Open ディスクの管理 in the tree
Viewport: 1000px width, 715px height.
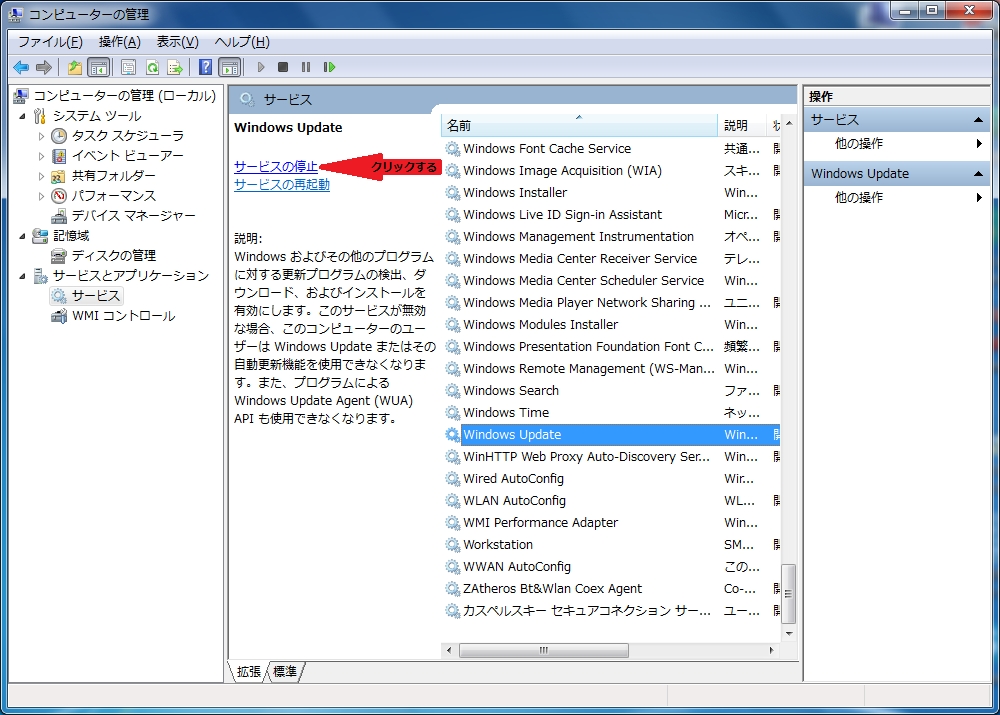tap(114, 256)
